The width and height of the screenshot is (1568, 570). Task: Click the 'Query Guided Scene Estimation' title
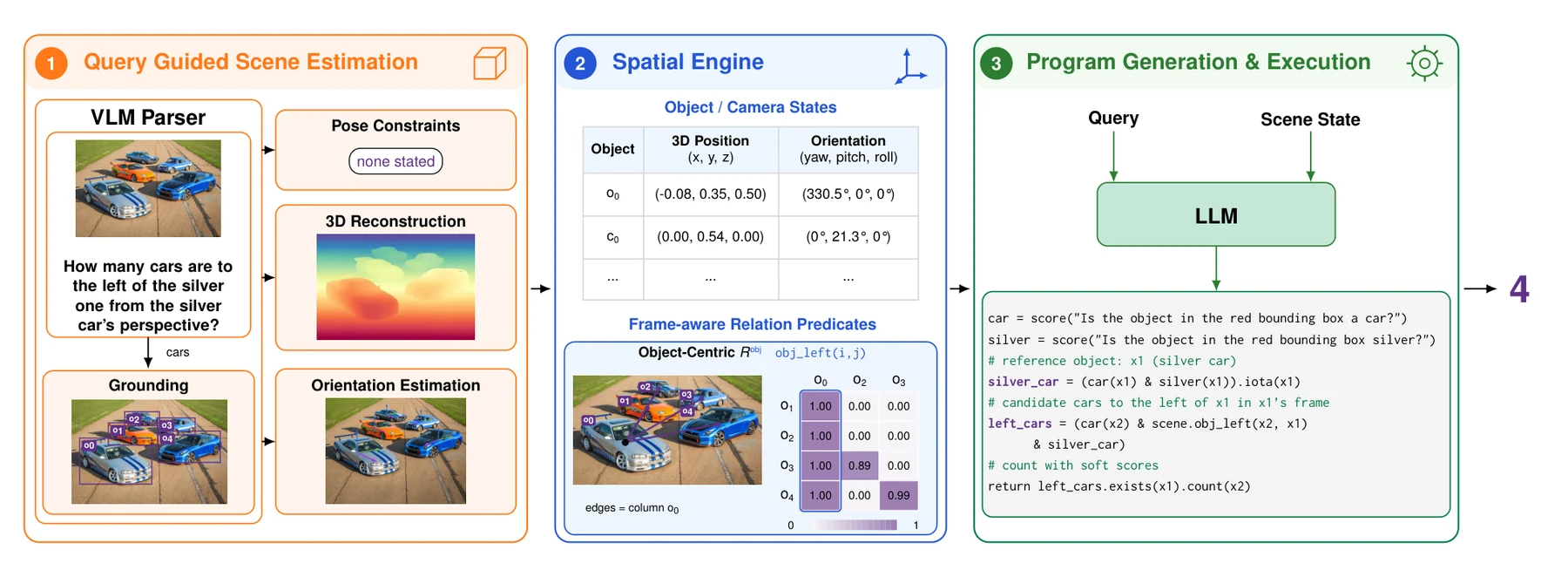click(251, 62)
